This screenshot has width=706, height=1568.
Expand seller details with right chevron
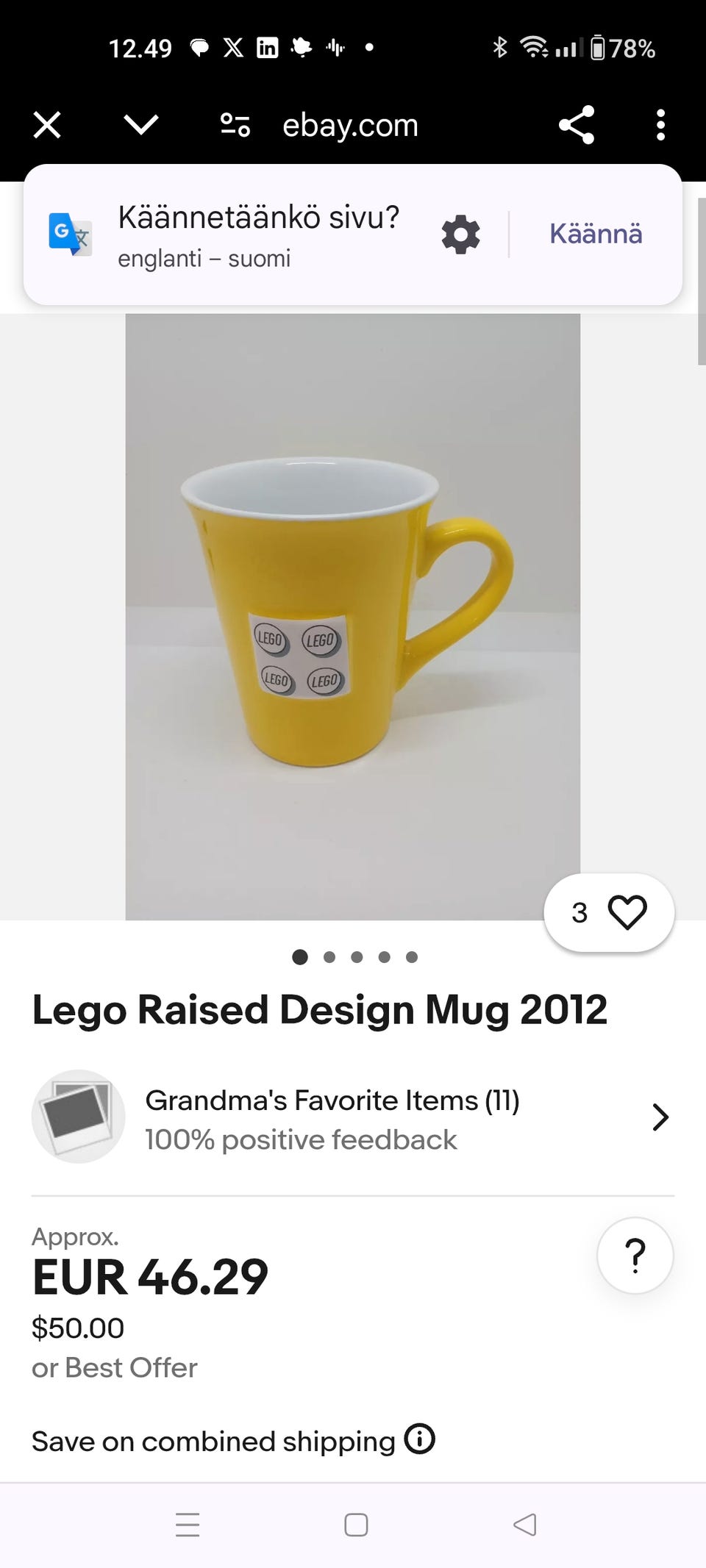click(660, 1117)
